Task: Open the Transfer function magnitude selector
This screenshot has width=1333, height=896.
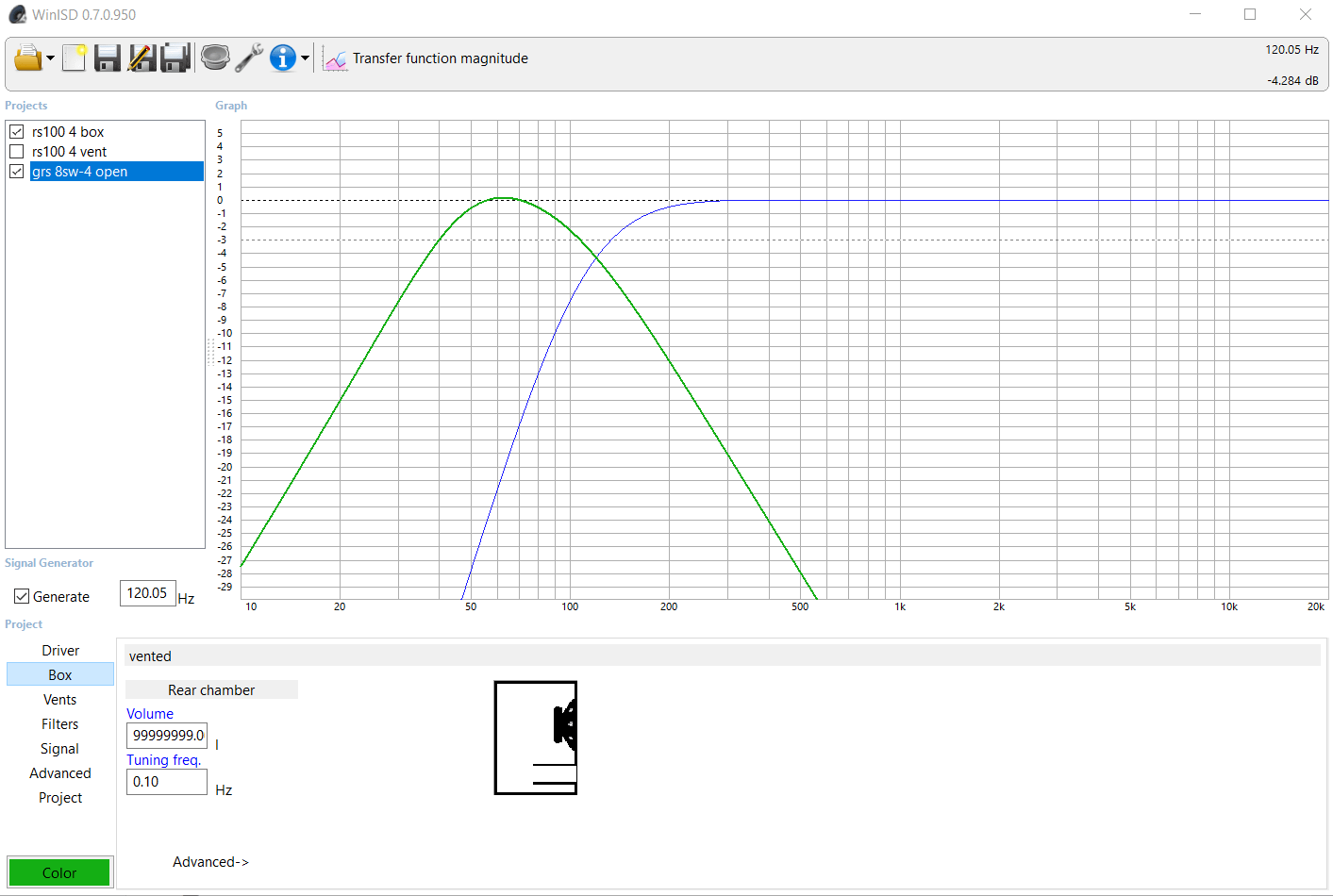Action: pos(440,58)
